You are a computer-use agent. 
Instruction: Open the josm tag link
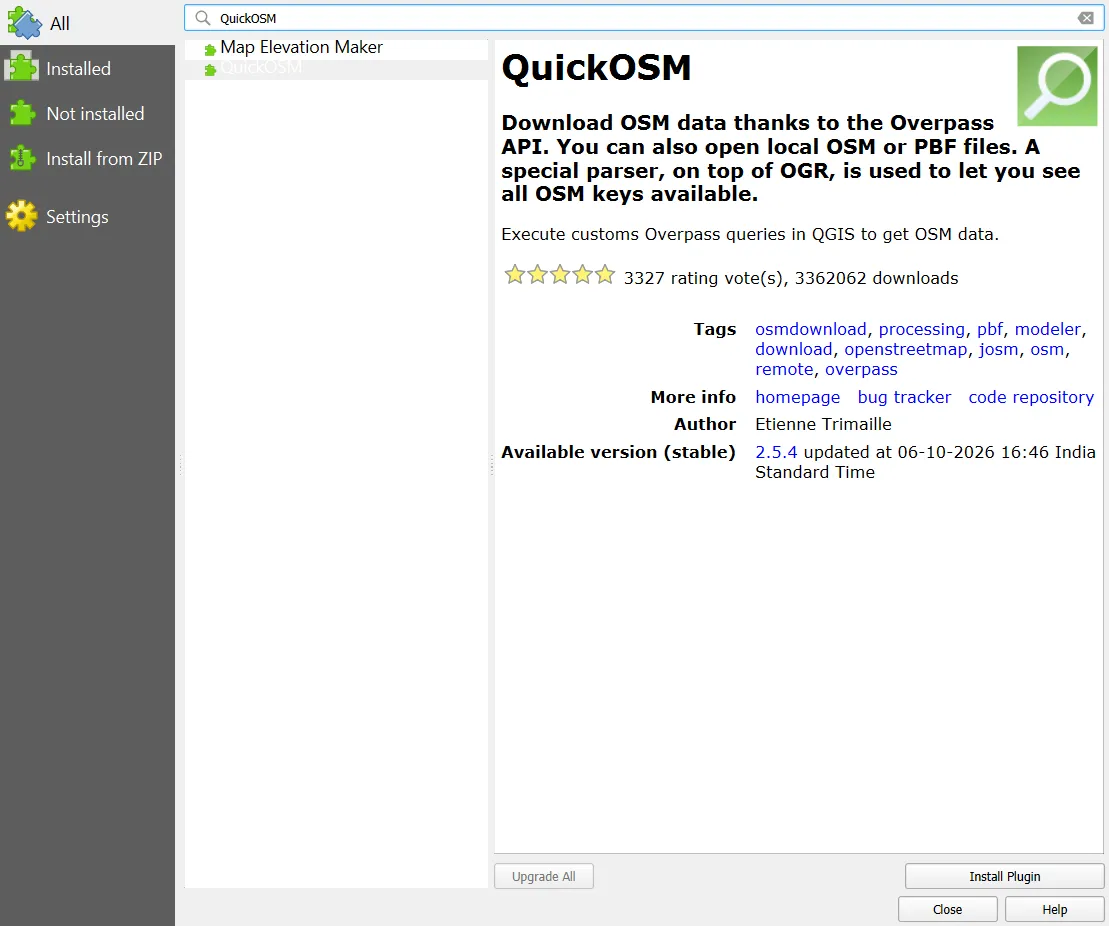point(998,349)
